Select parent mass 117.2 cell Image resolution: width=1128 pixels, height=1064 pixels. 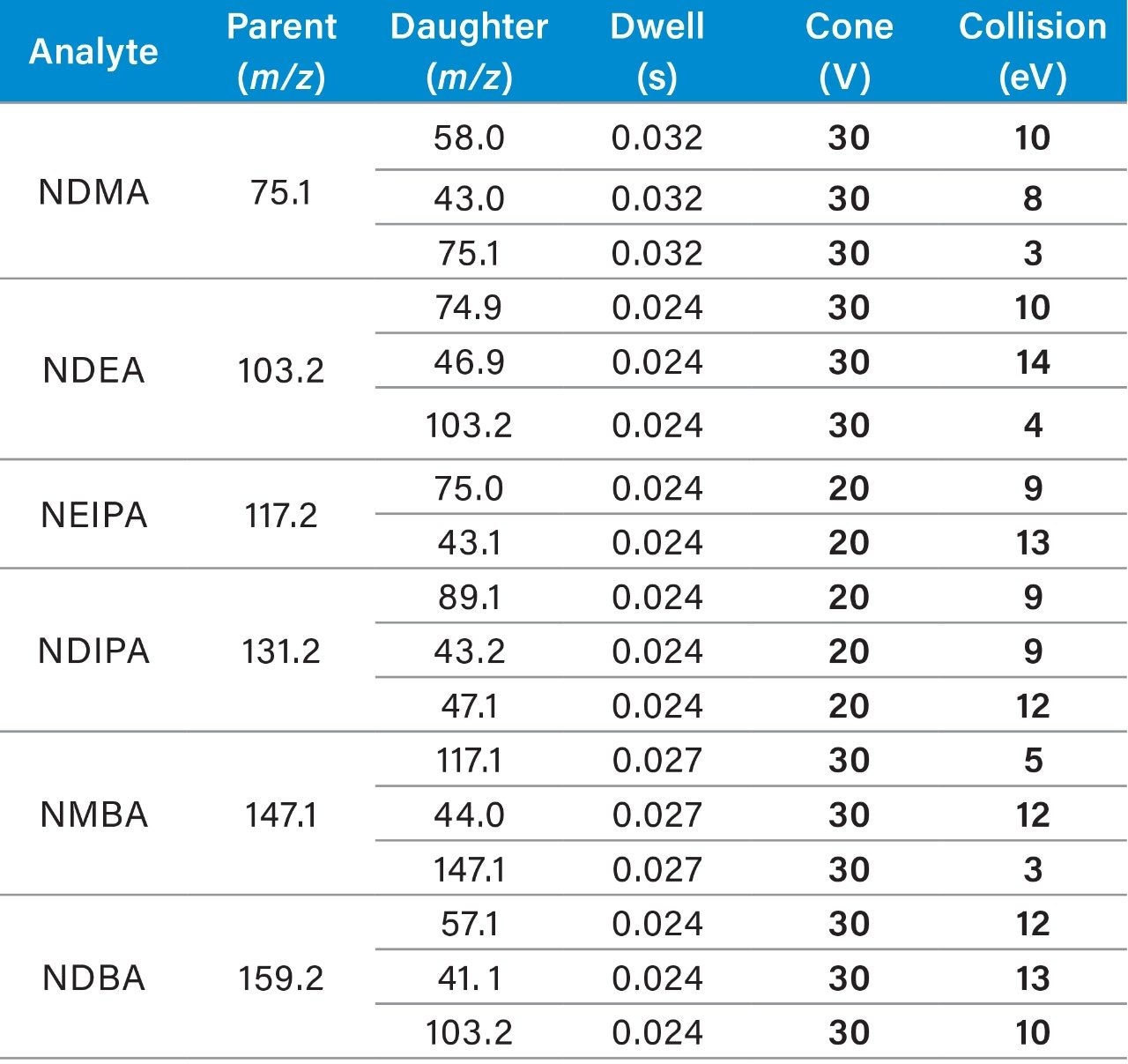coord(281,515)
